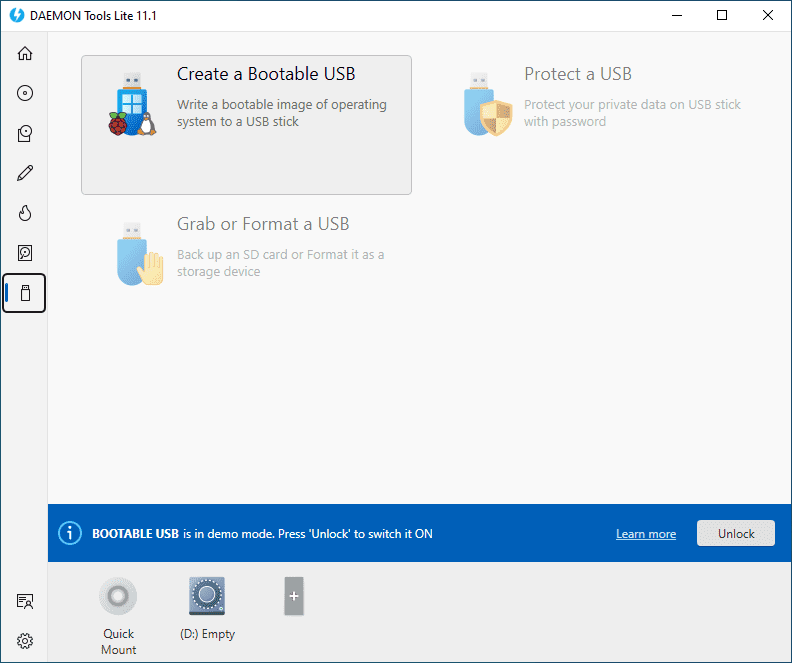Select the (D:) Empty virtual drive
Image resolution: width=792 pixels, height=663 pixels.
pyautogui.click(x=207, y=596)
